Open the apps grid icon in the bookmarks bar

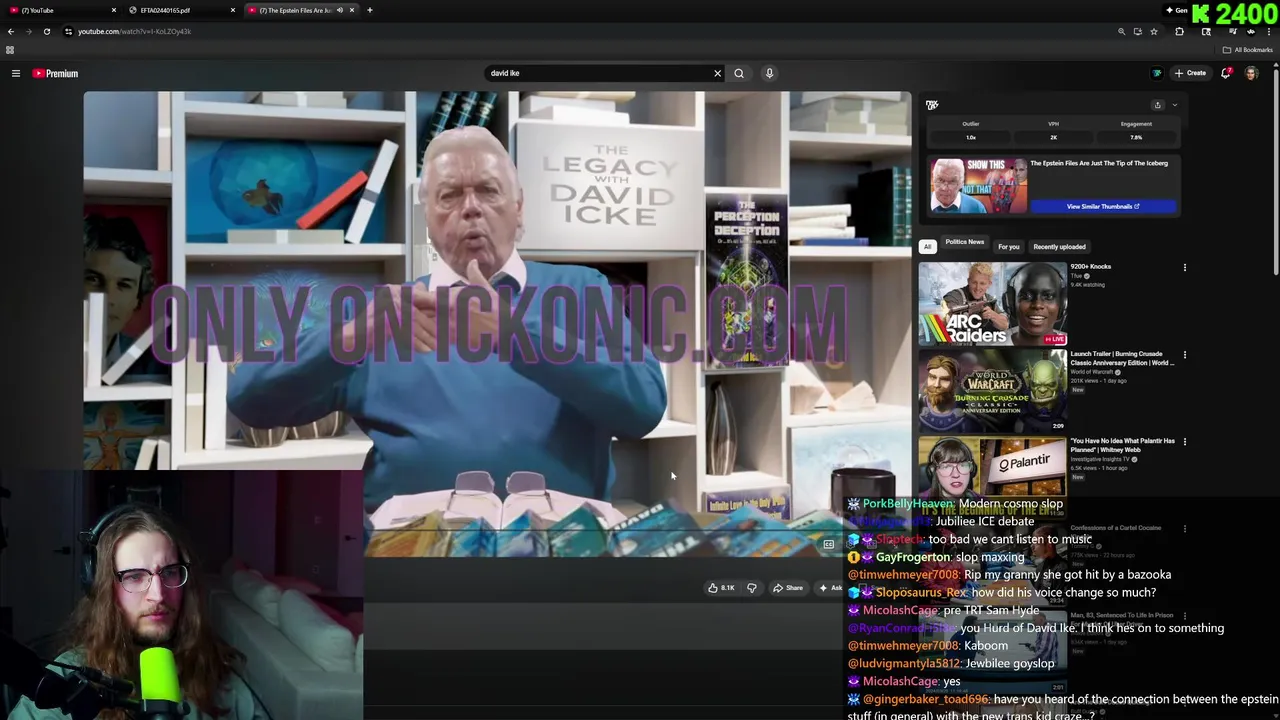click(10, 50)
